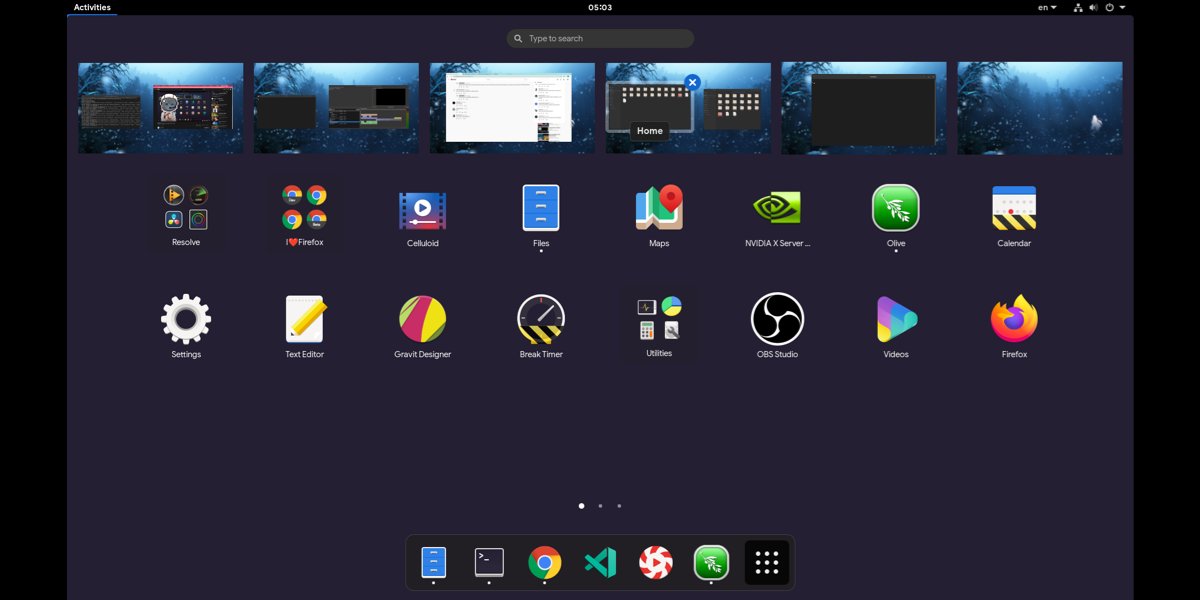1200x600 pixels.
Task: Click the network status icon
Action: pyautogui.click(x=1078, y=7)
